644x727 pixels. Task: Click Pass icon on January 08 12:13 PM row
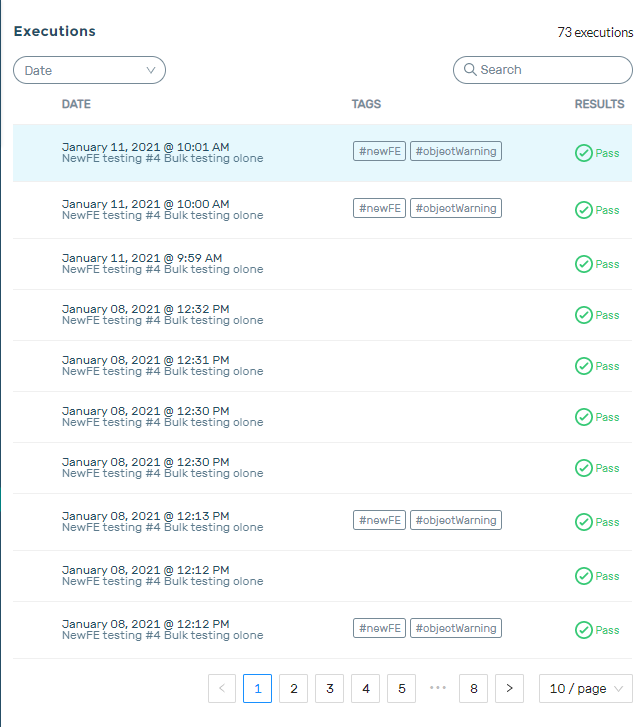click(x=584, y=522)
